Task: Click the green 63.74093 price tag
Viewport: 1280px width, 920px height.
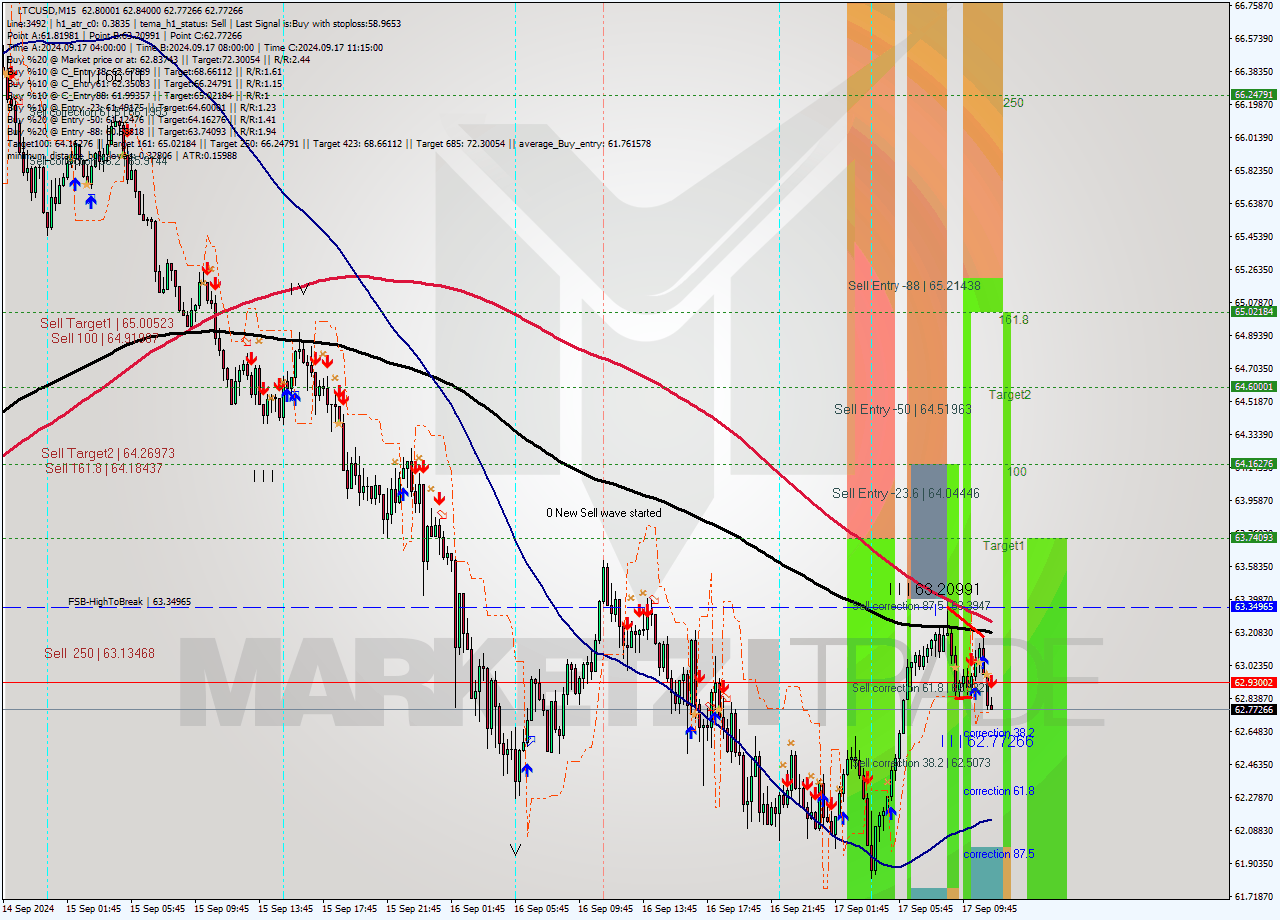Action: coord(1254,538)
